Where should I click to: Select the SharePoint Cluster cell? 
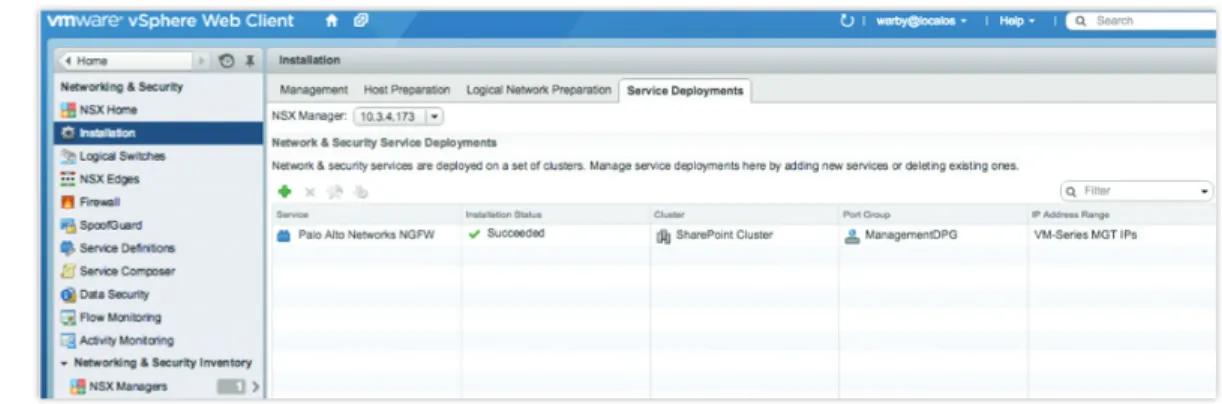click(x=744, y=236)
